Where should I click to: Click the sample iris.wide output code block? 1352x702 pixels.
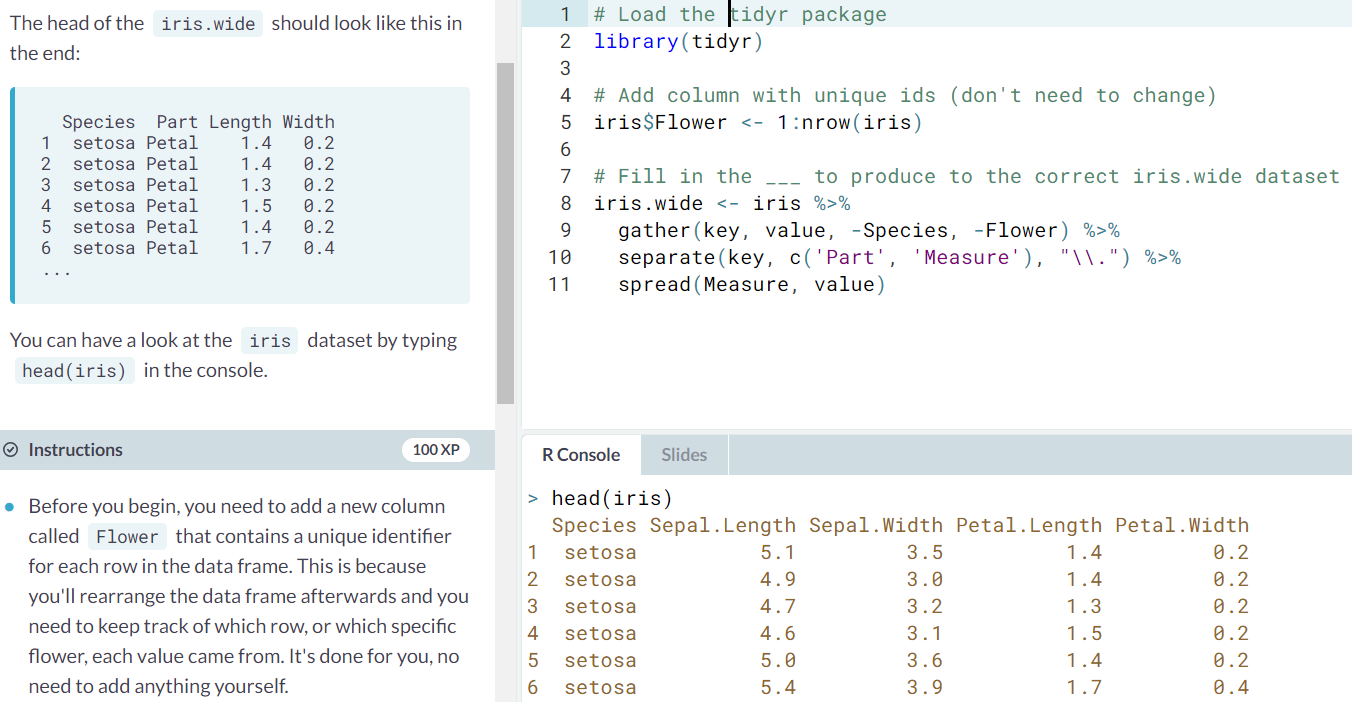pyautogui.click(x=240, y=195)
